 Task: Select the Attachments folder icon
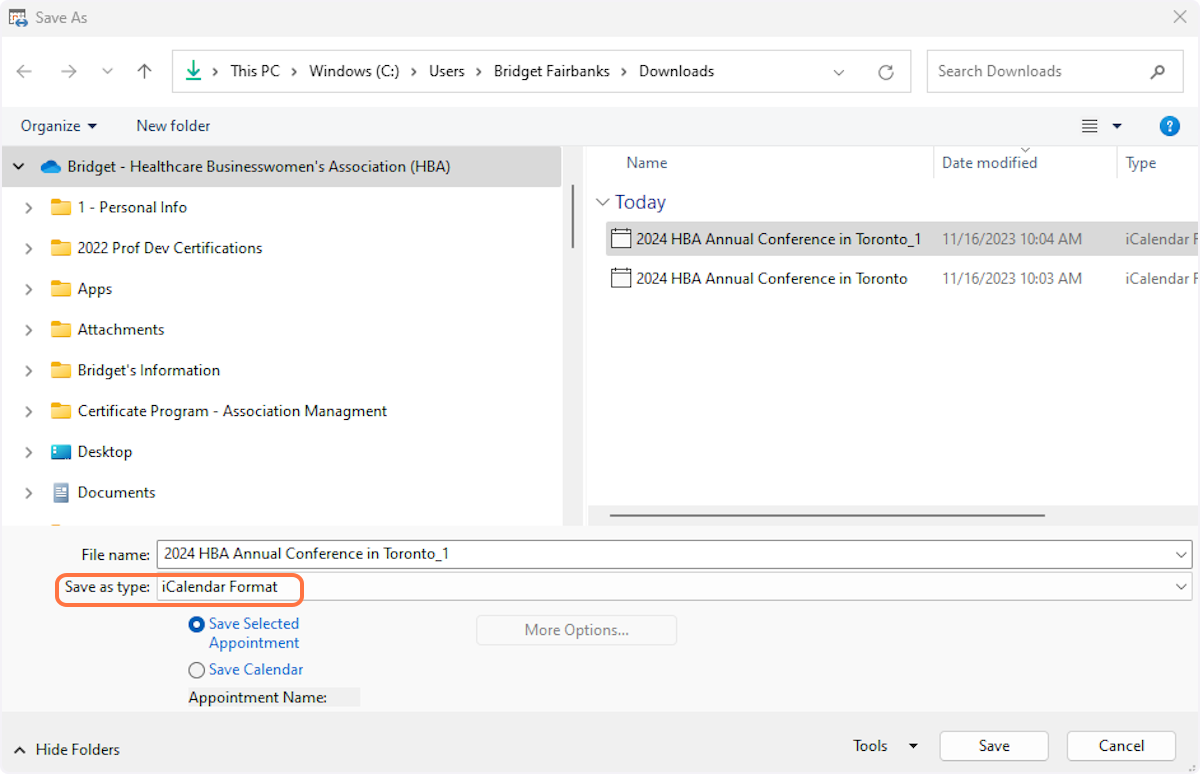(61, 329)
